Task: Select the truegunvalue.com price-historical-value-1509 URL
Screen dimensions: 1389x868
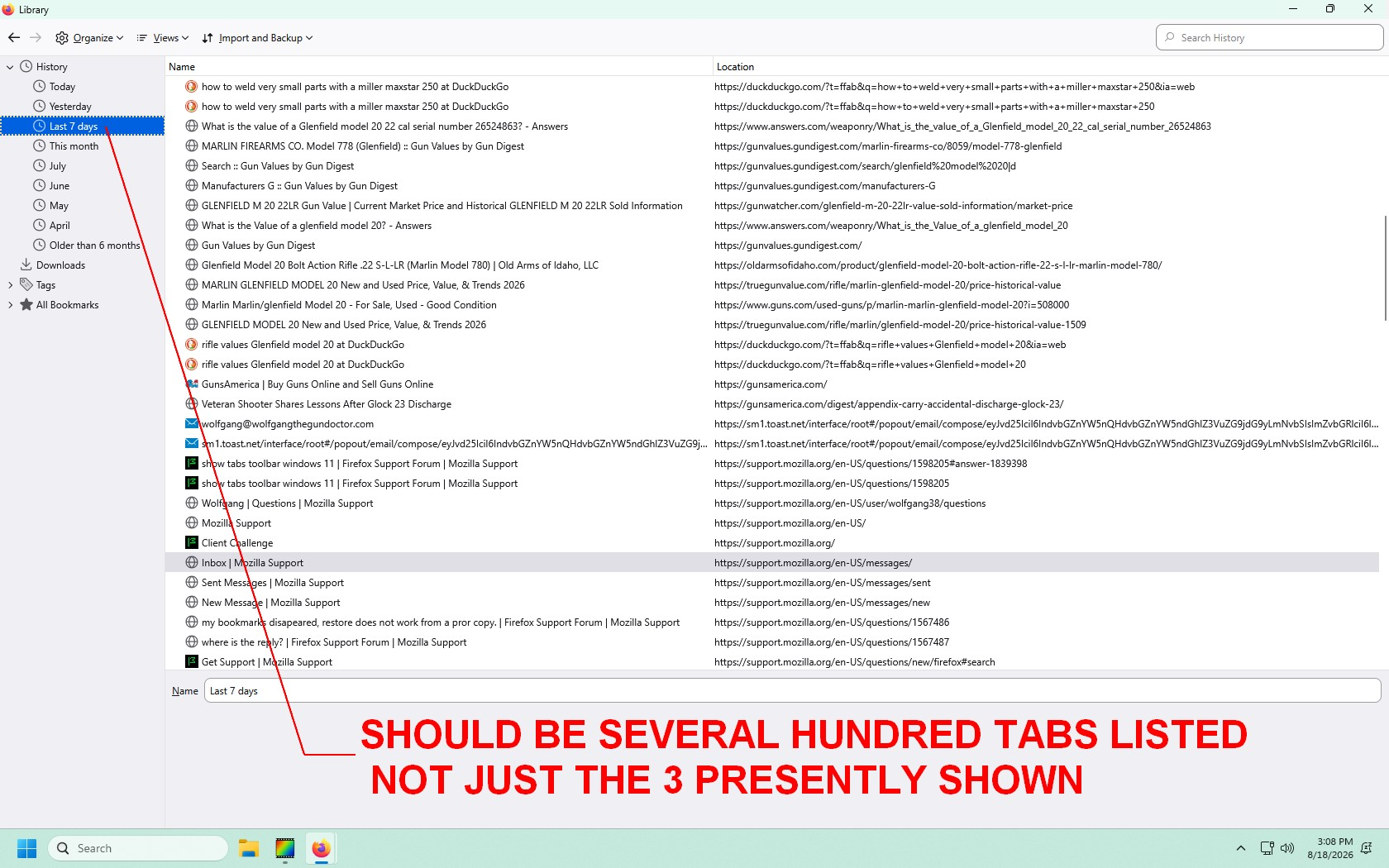Action: [x=900, y=325]
